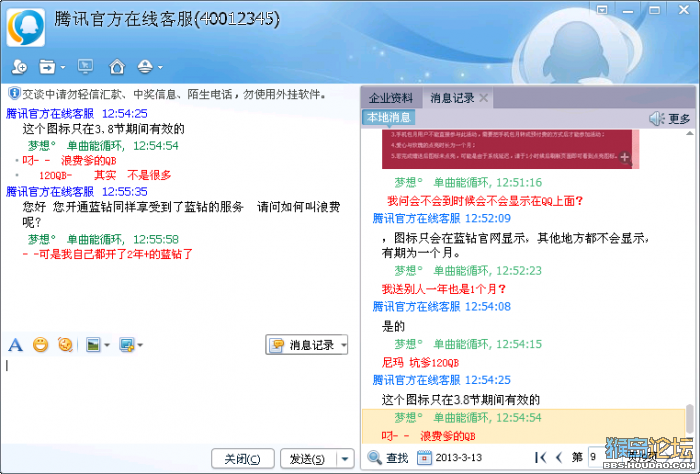
Task: Click message text 这个图标只在3.8节期间有效的 in chat
Action: [104, 129]
